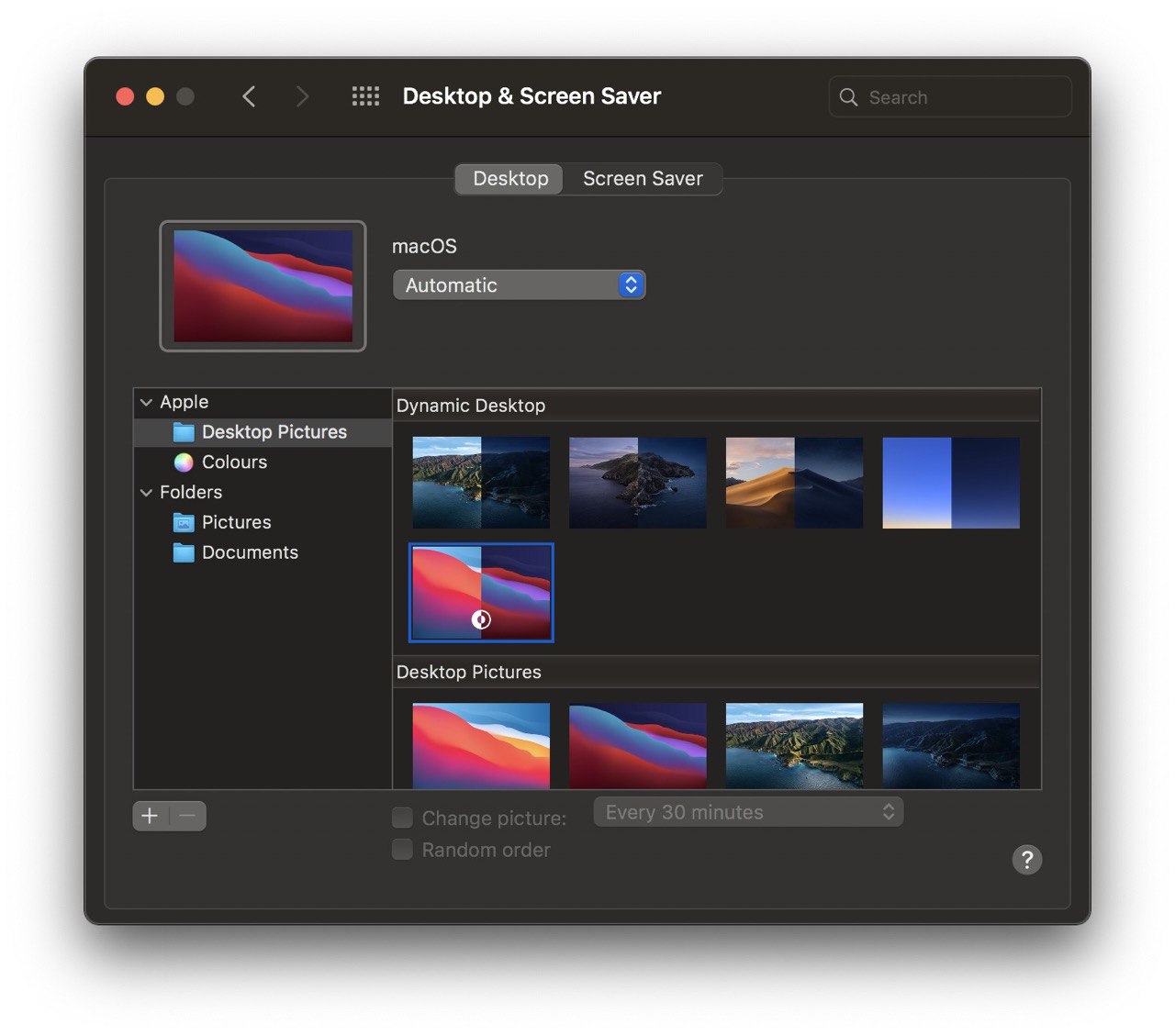Viewport: 1175px width, 1036px height.
Task: Click the Pictures folder icon
Action: point(185,523)
